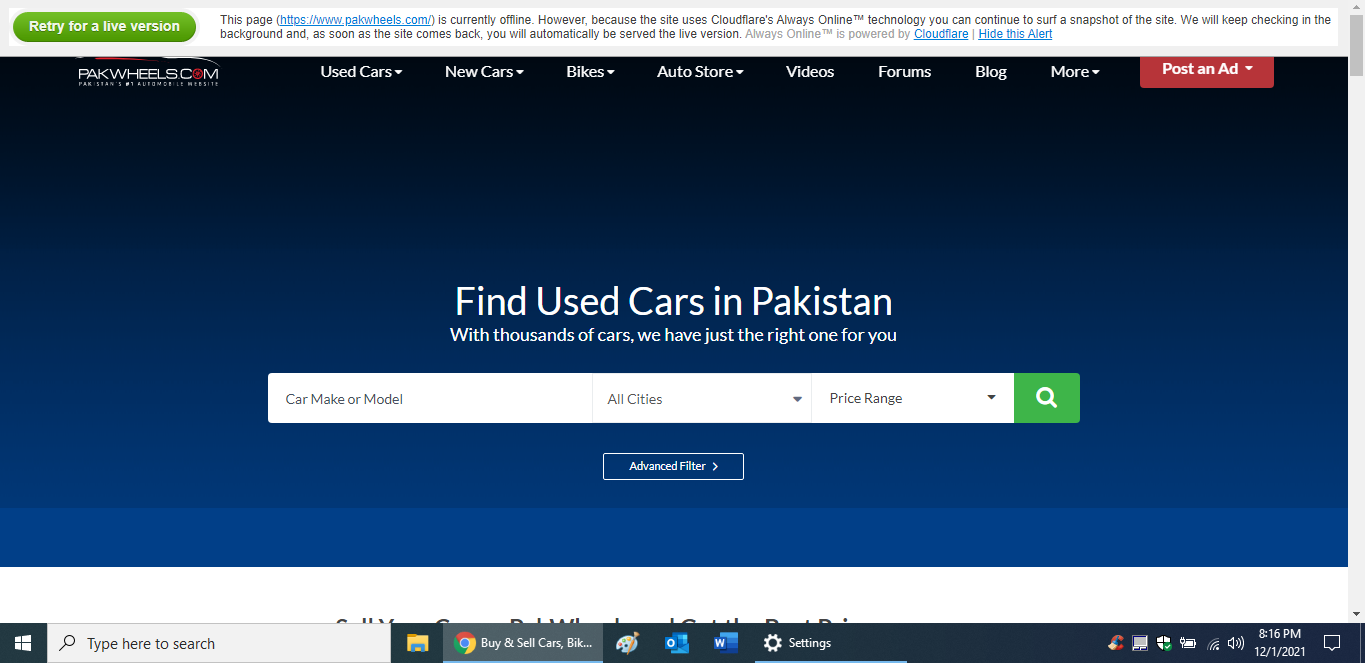The width and height of the screenshot is (1365, 663).
Task: Click the green search magnifier button
Action: (1046, 398)
